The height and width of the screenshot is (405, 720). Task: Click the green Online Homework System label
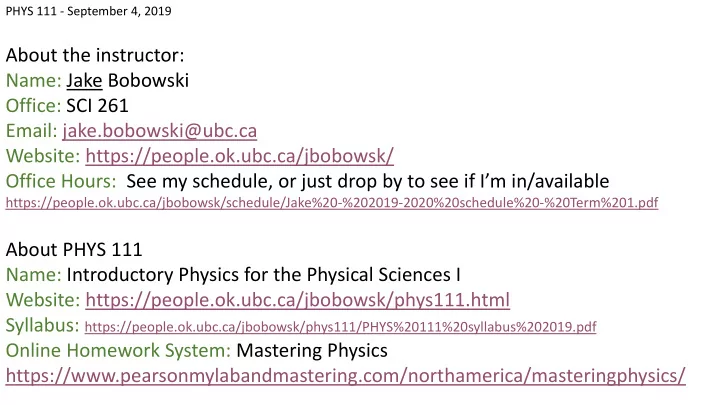point(118,350)
